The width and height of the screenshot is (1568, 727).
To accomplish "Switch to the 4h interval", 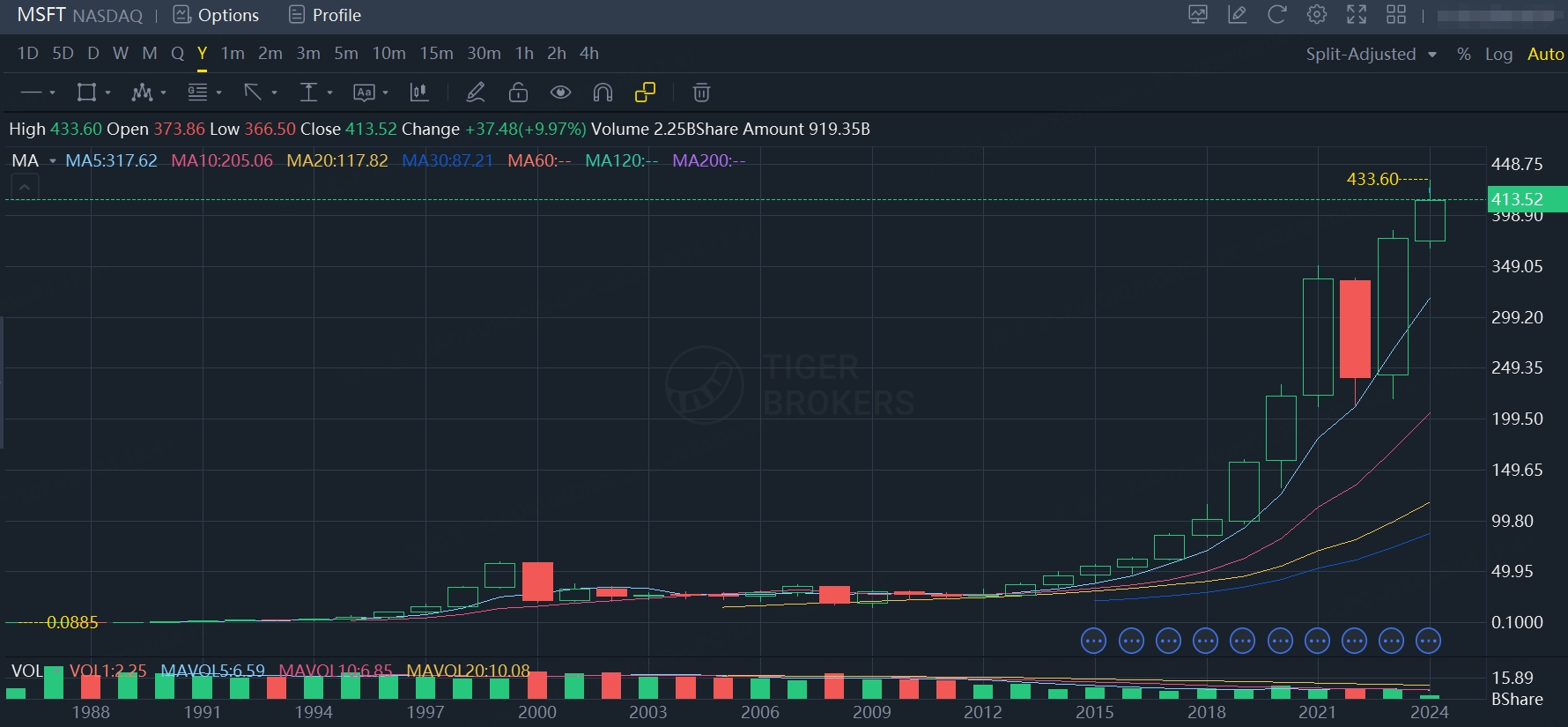I will click(589, 53).
